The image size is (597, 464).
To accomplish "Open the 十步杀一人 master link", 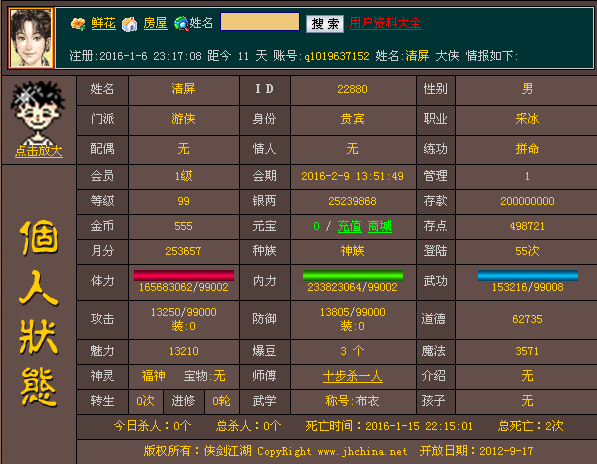I will [353, 376].
